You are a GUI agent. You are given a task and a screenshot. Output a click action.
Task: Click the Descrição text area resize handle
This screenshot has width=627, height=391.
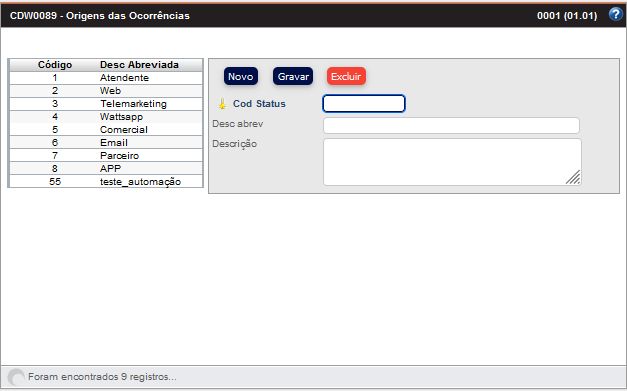574,178
